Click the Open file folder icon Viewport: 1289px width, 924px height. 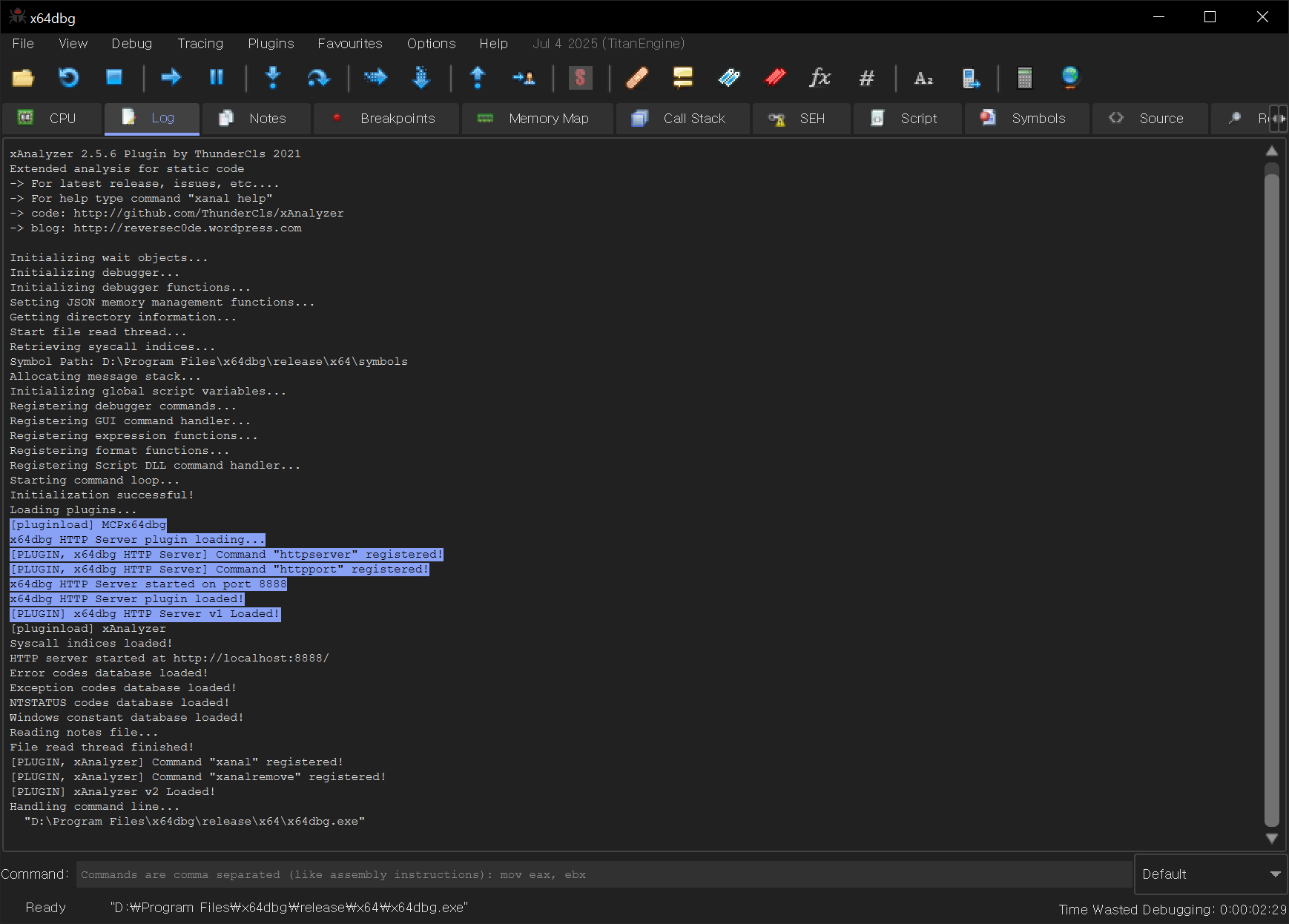click(x=23, y=77)
